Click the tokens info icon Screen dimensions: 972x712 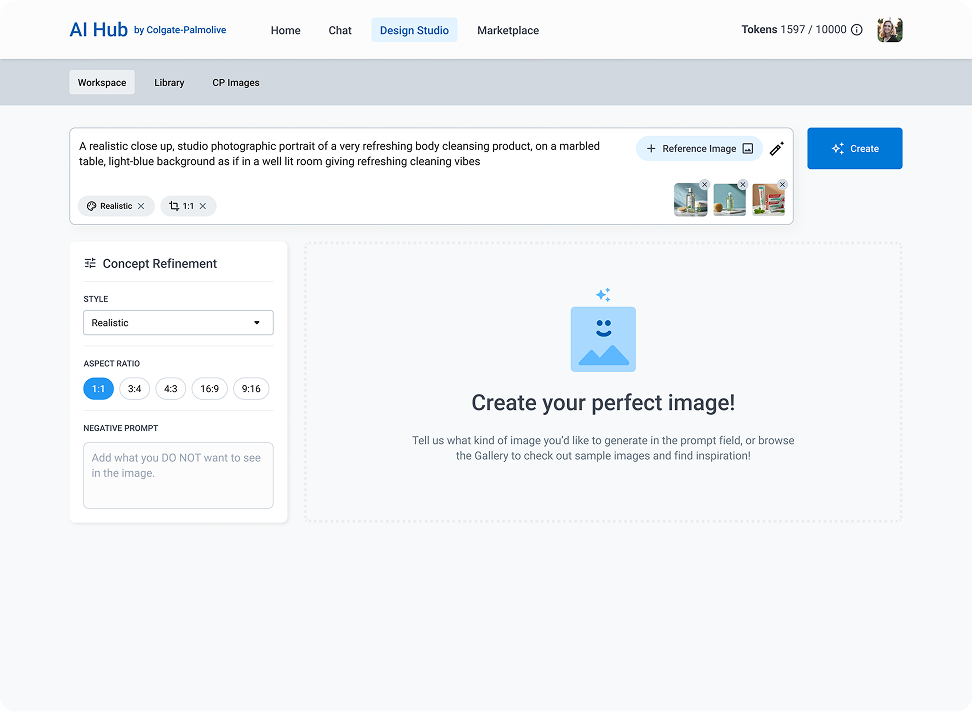pyautogui.click(x=856, y=30)
